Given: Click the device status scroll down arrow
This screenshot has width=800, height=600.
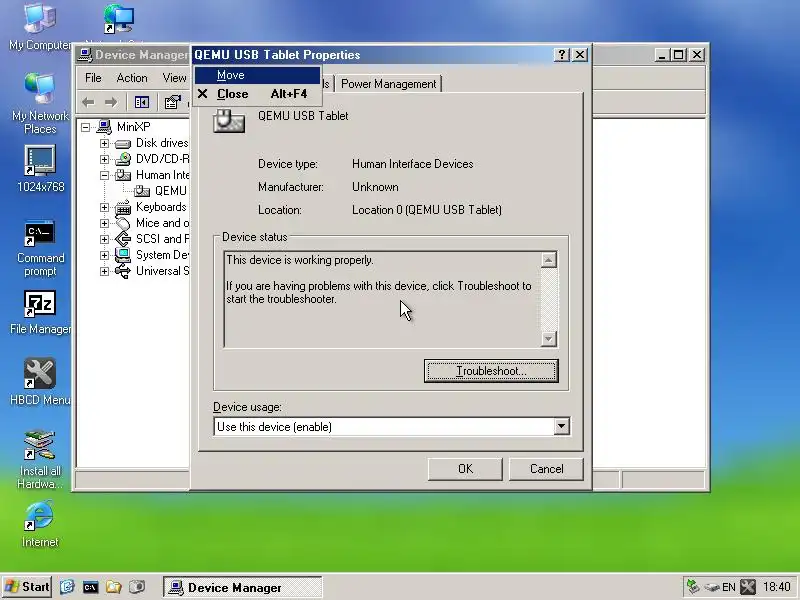Looking at the screenshot, I should click(548, 338).
